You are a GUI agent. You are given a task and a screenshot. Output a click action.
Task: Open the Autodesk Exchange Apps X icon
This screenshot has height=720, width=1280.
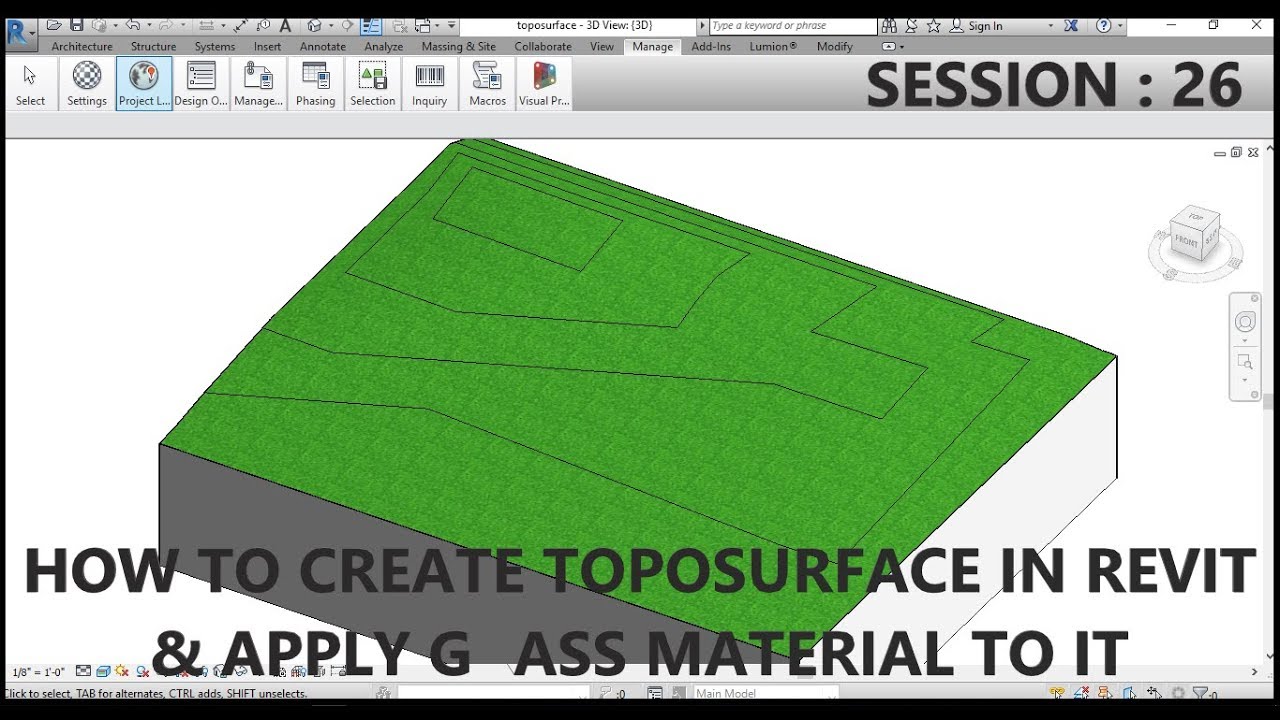1072,26
